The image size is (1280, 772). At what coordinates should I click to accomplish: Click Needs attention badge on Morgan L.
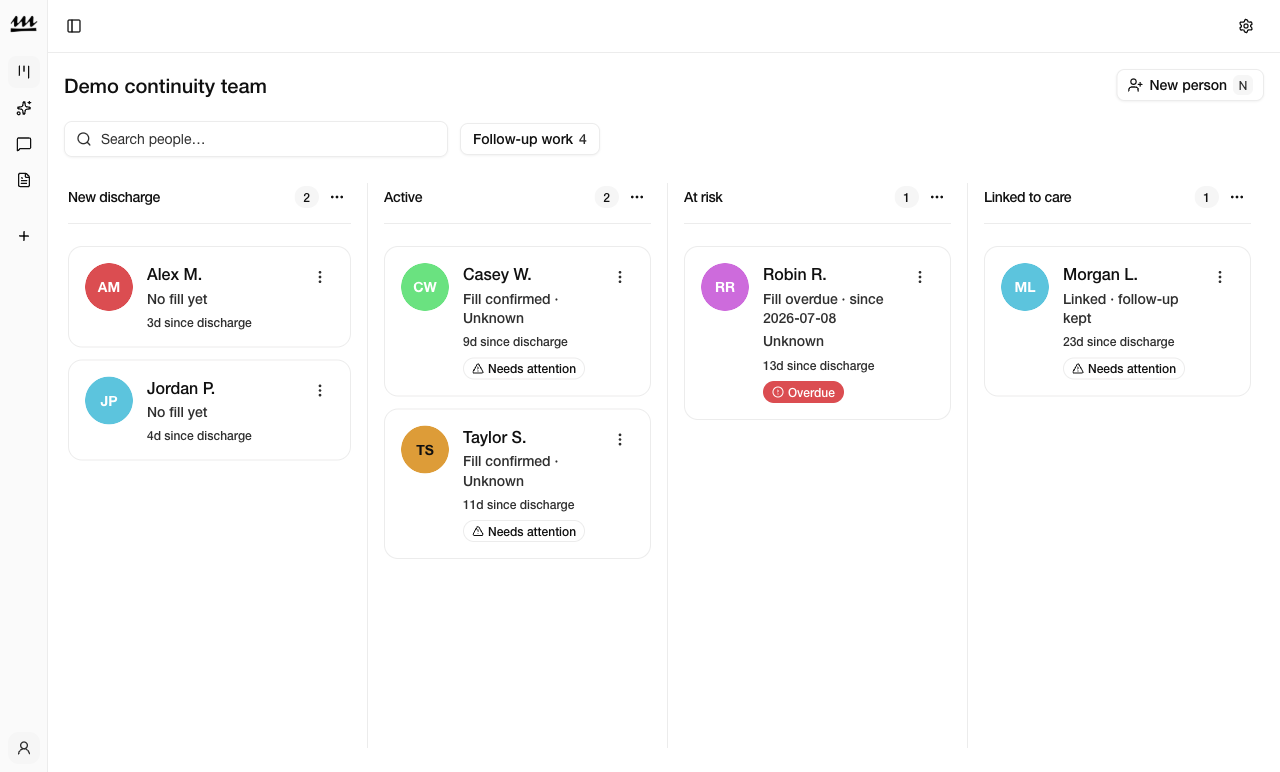tap(1124, 369)
